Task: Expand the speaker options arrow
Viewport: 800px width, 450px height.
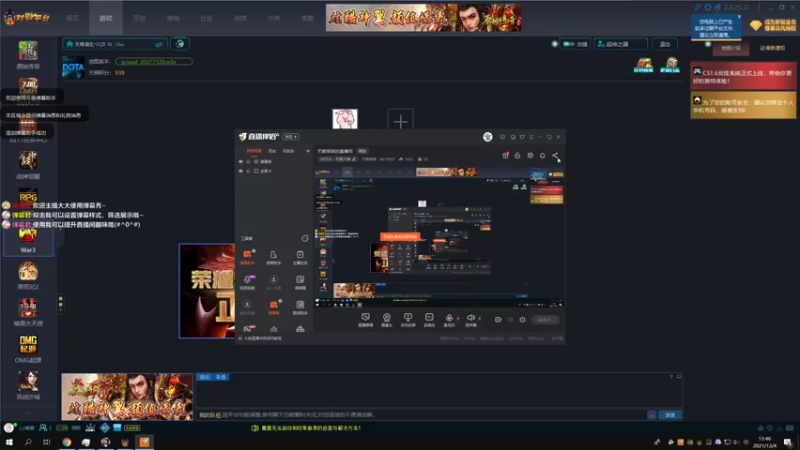Action: tap(479, 318)
